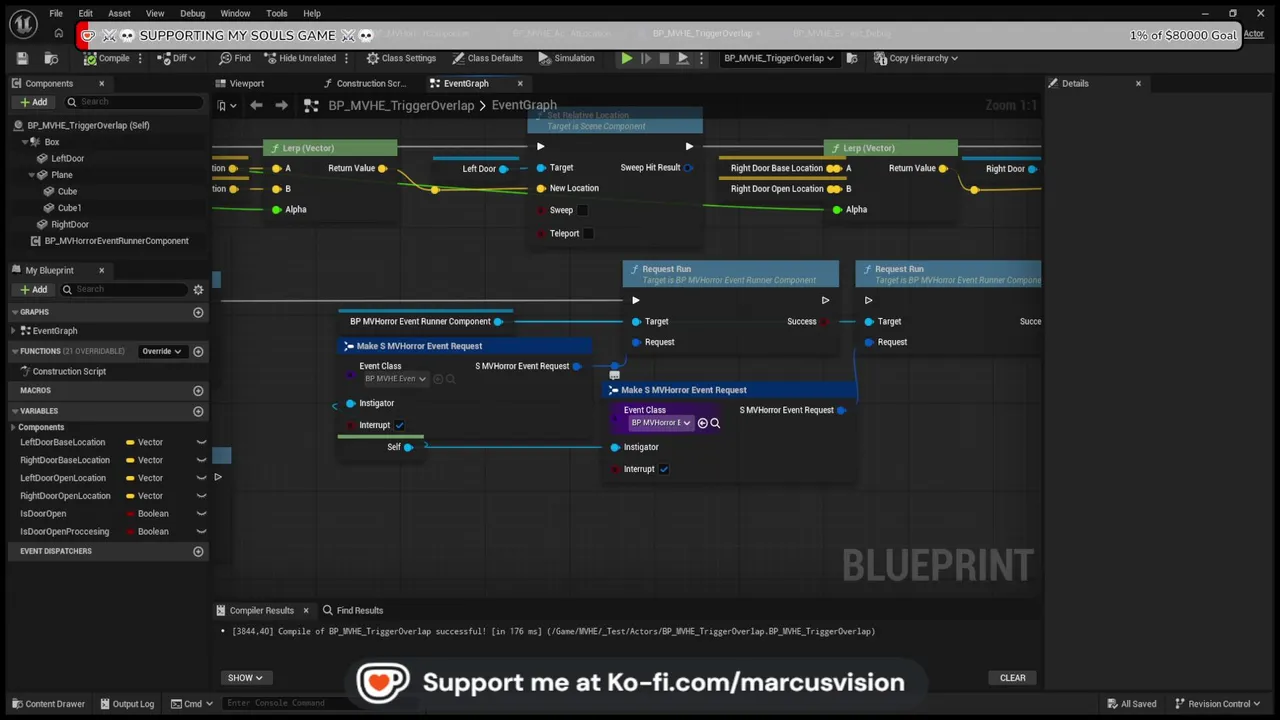1280x720 pixels.
Task: Click the Stop playback button
Action: pos(664,58)
